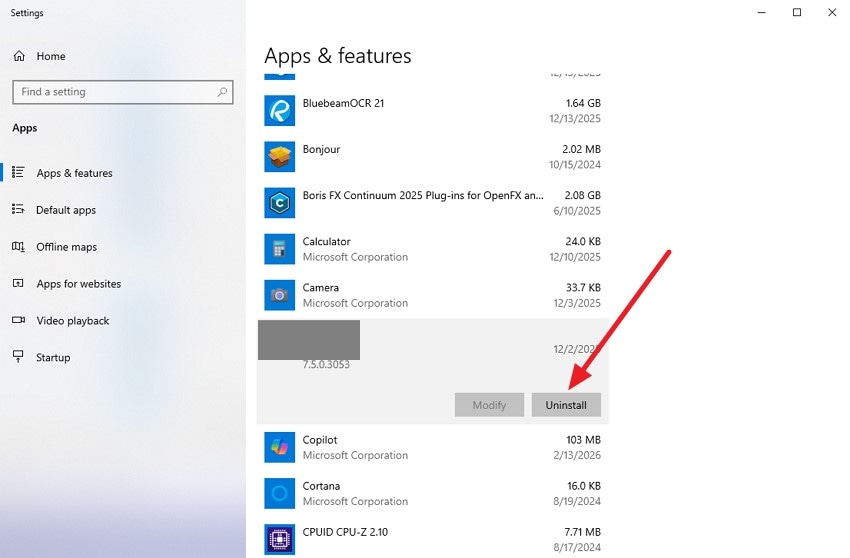Select the CPUID CPU-Z 2.10 entry name
The image size is (850, 558).
pyautogui.click(x=345, y=532)
